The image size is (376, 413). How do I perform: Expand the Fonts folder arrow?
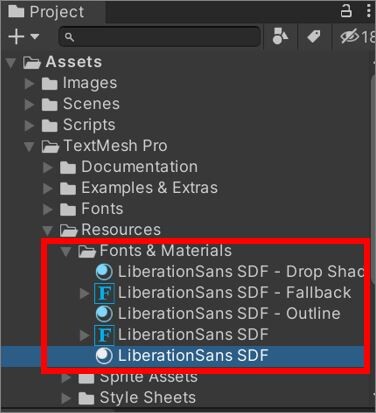pos(48,209)
